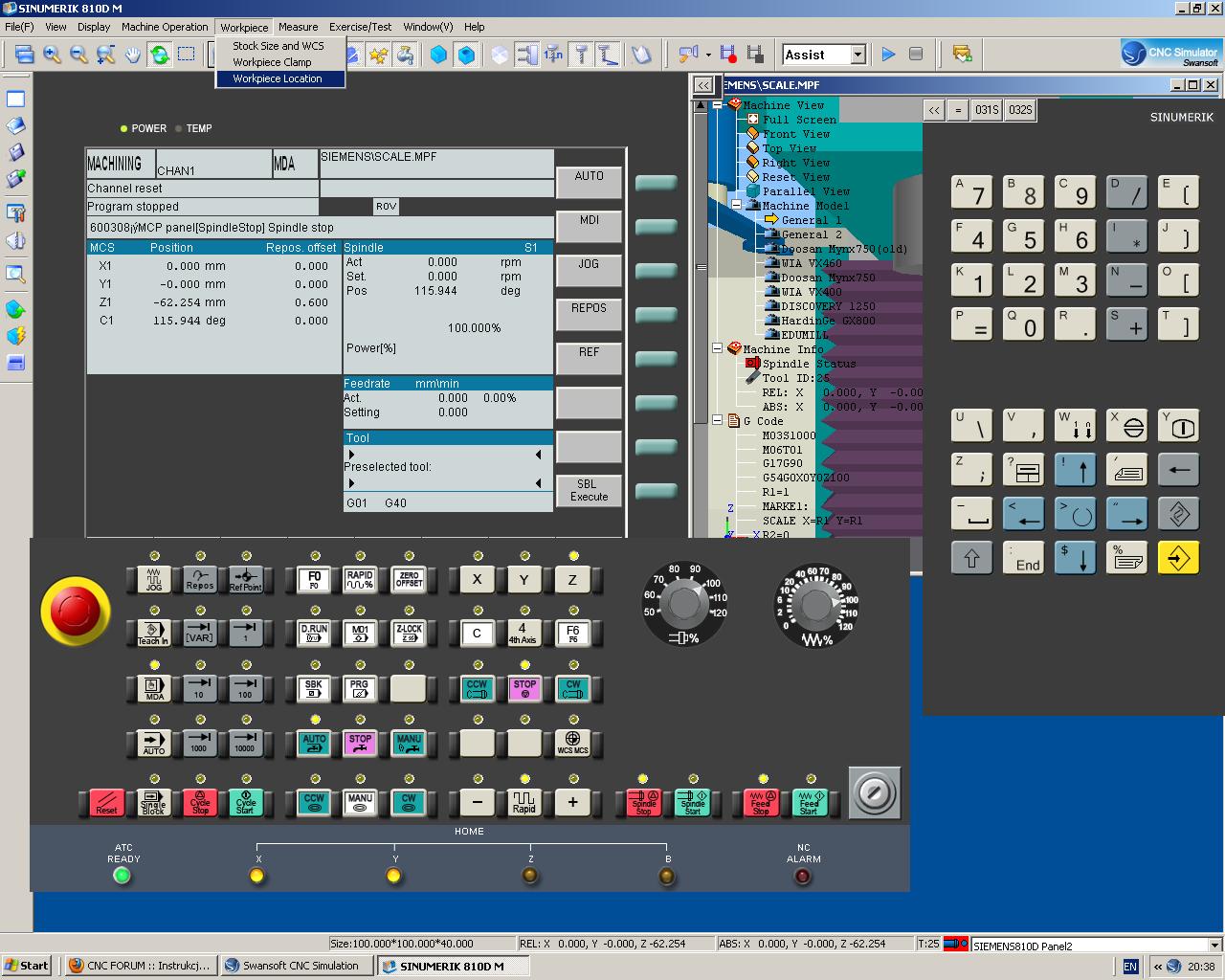Select the pan hand tool
The image size is (1225, 980).
[x=132, y=55]
